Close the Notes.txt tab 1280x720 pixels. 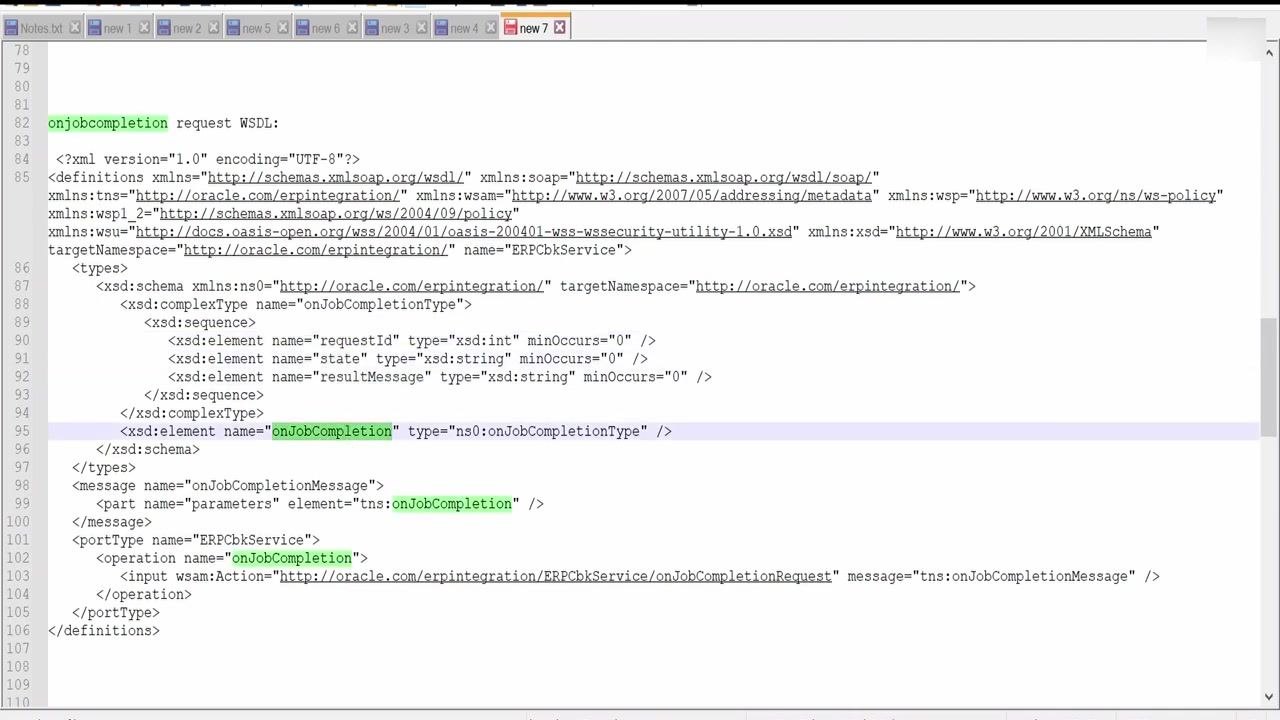click(x=74, y=28)
